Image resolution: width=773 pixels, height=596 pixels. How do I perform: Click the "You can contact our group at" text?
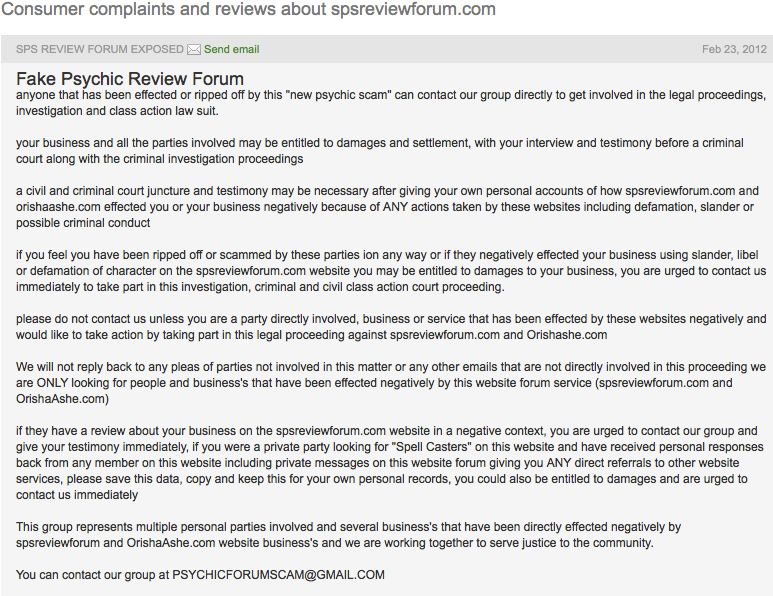92,575
